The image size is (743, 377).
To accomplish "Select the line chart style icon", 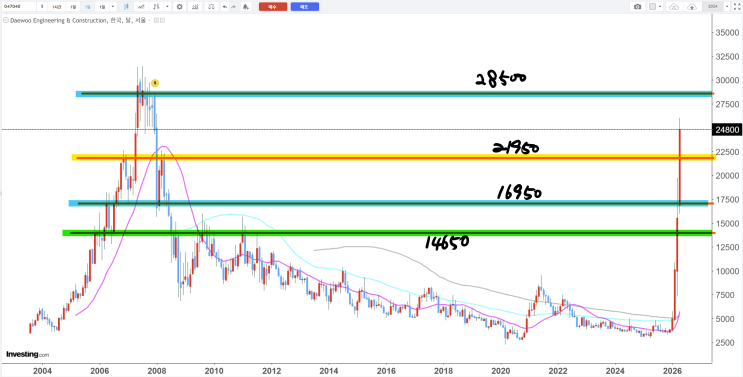I will coord(141,7).
